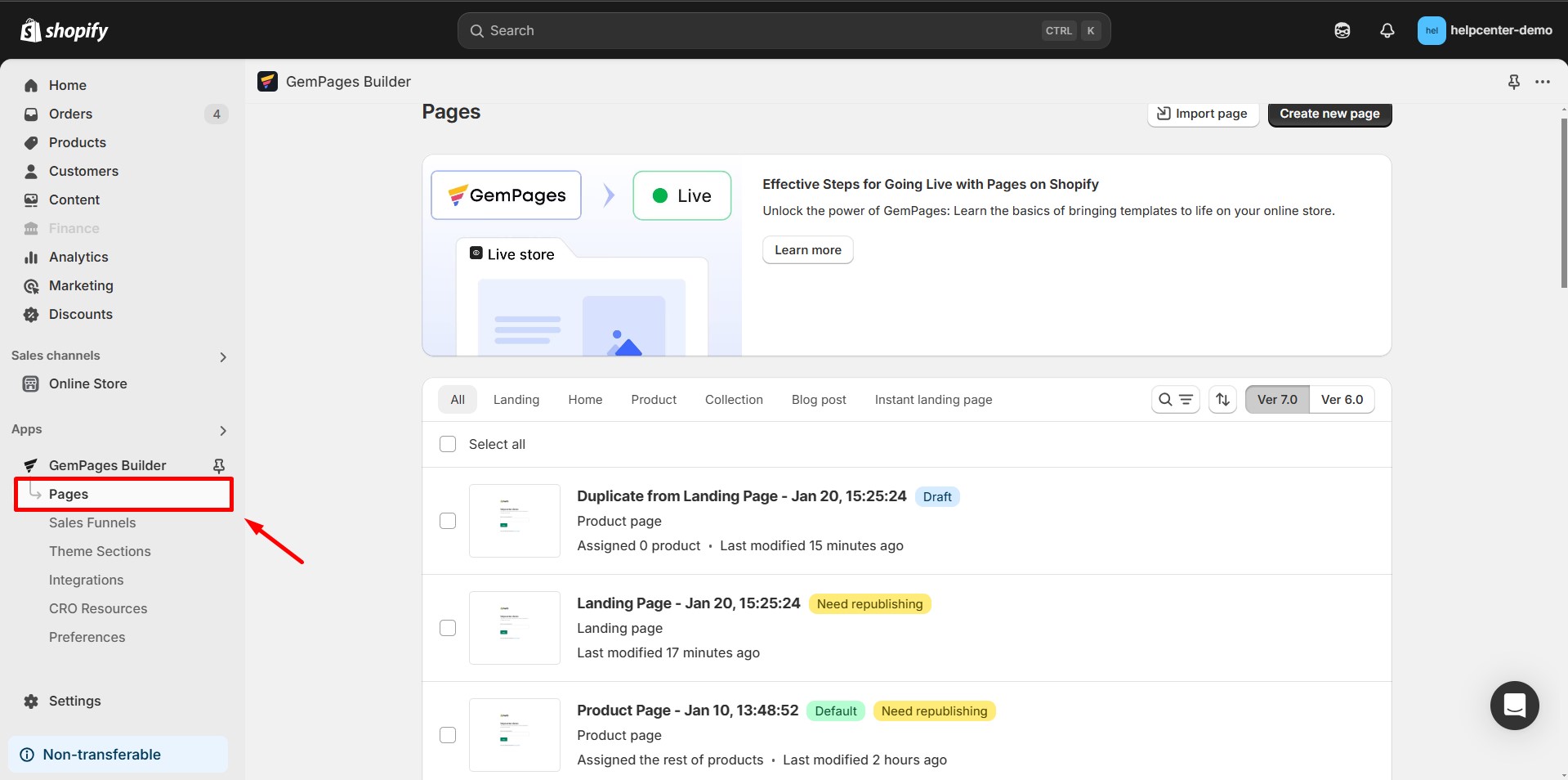Open Analytics from the sidebar

[78, 257]
